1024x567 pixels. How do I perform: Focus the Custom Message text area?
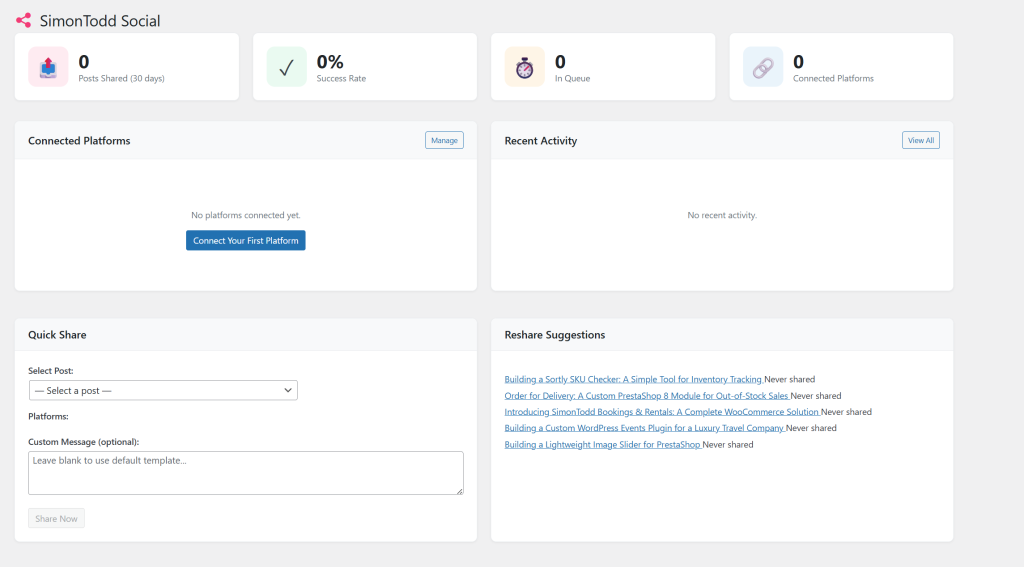tap(245, 472)
